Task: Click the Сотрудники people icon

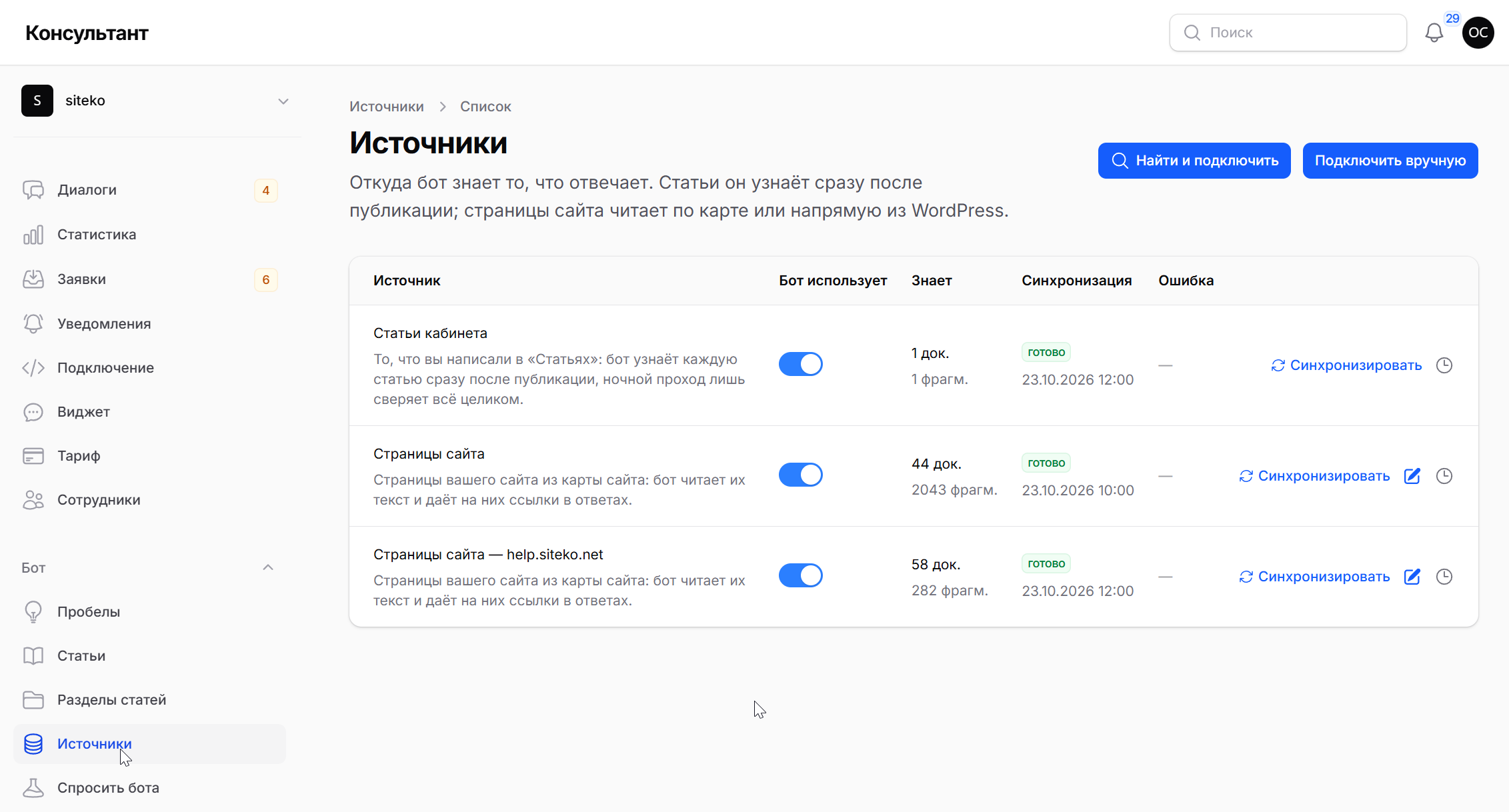Action: pos(33,500)
